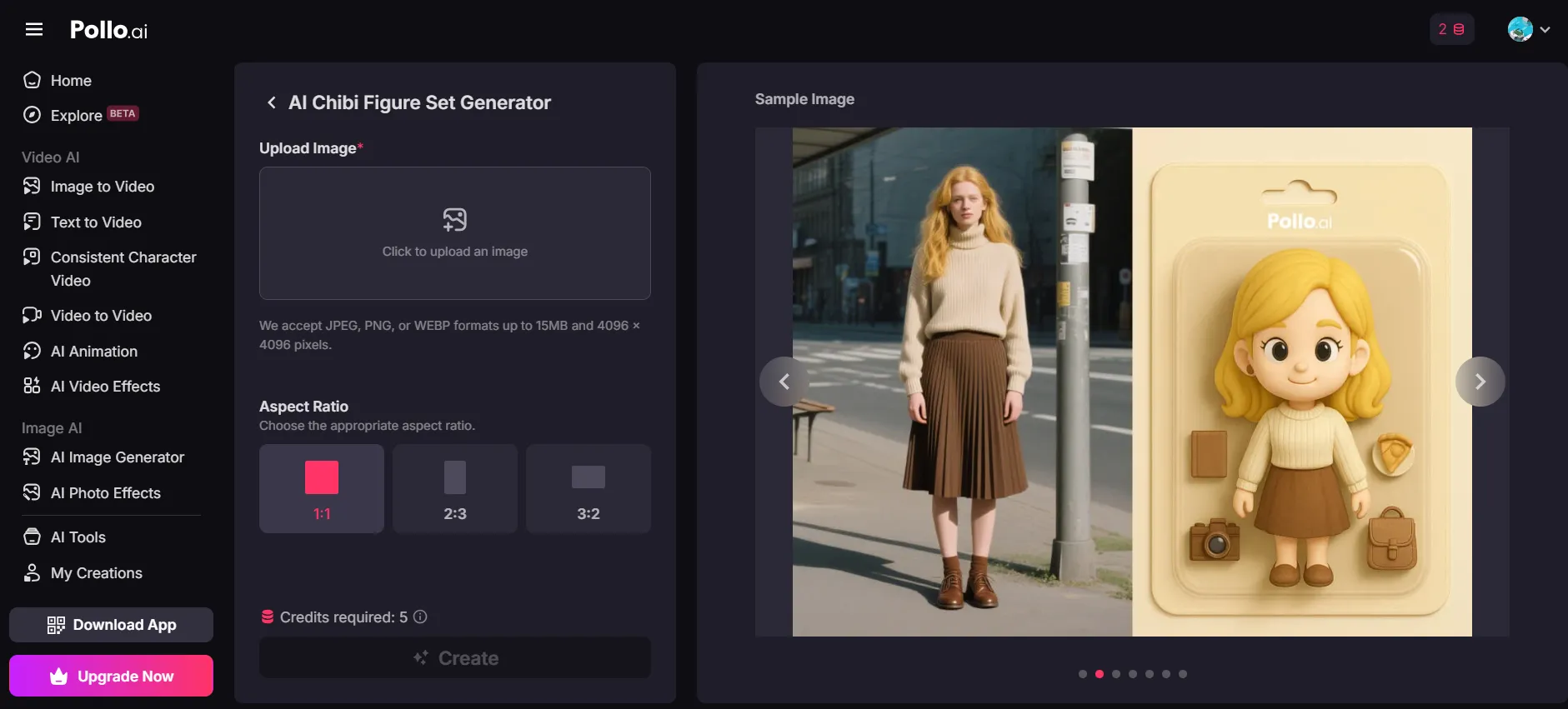
Task: Open AI Image Generator menu item
Action: pyautogui.click(x=118, y=457)
